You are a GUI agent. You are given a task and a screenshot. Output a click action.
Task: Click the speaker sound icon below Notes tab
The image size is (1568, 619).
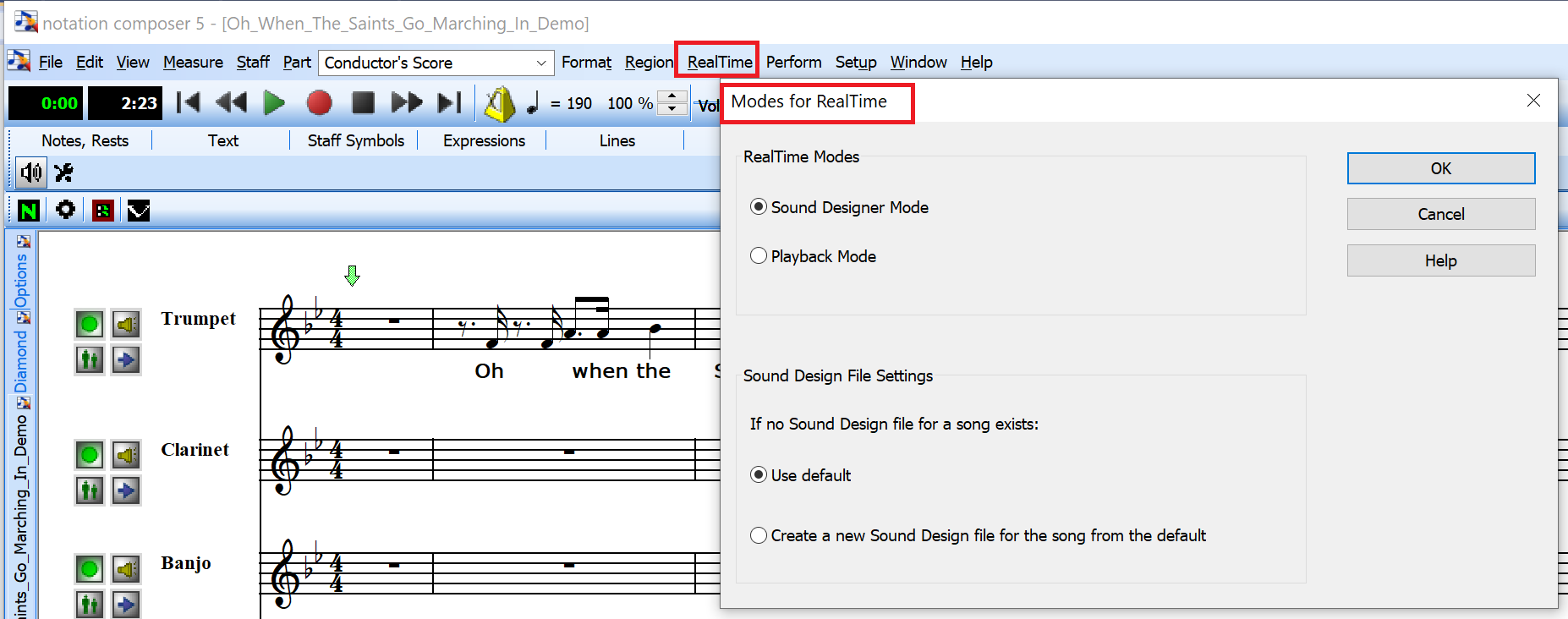(x=31, y=173)
